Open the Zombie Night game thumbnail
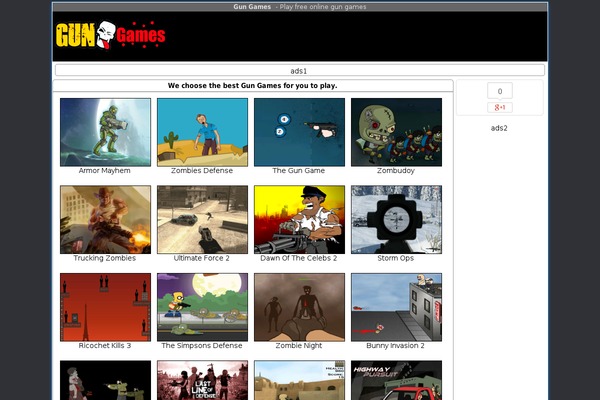 (299, 307)
